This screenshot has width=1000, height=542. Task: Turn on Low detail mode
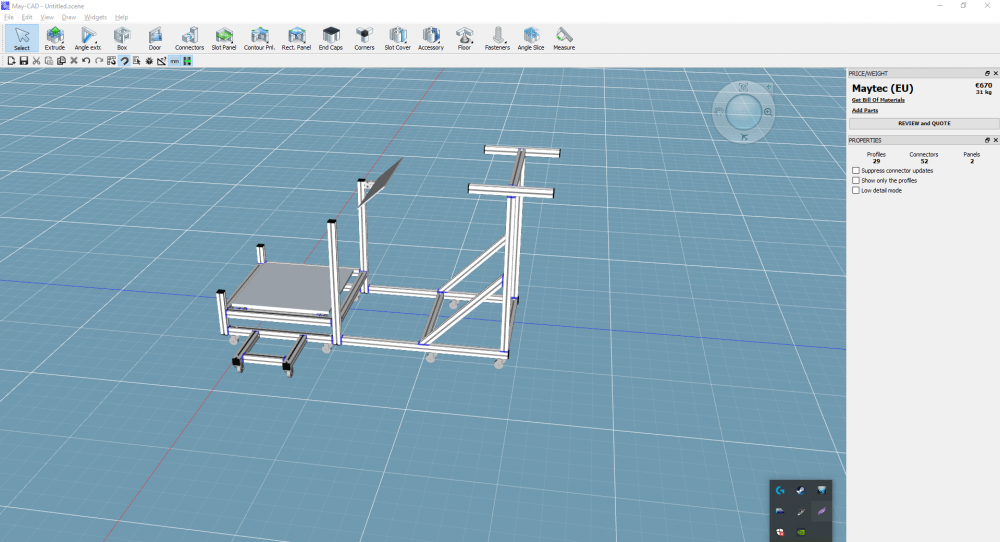856,190
